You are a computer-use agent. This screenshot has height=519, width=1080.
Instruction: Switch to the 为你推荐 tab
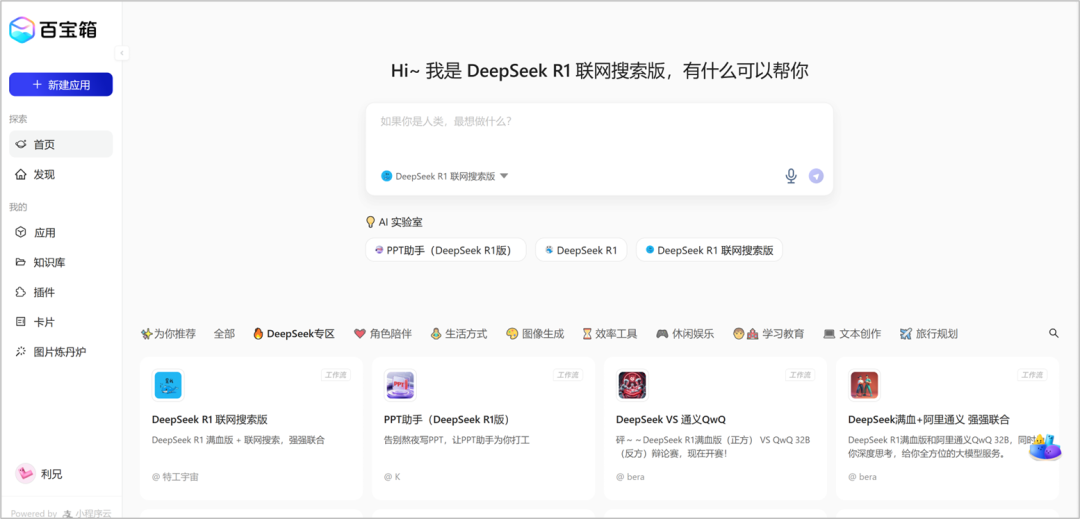pos(168,334)
